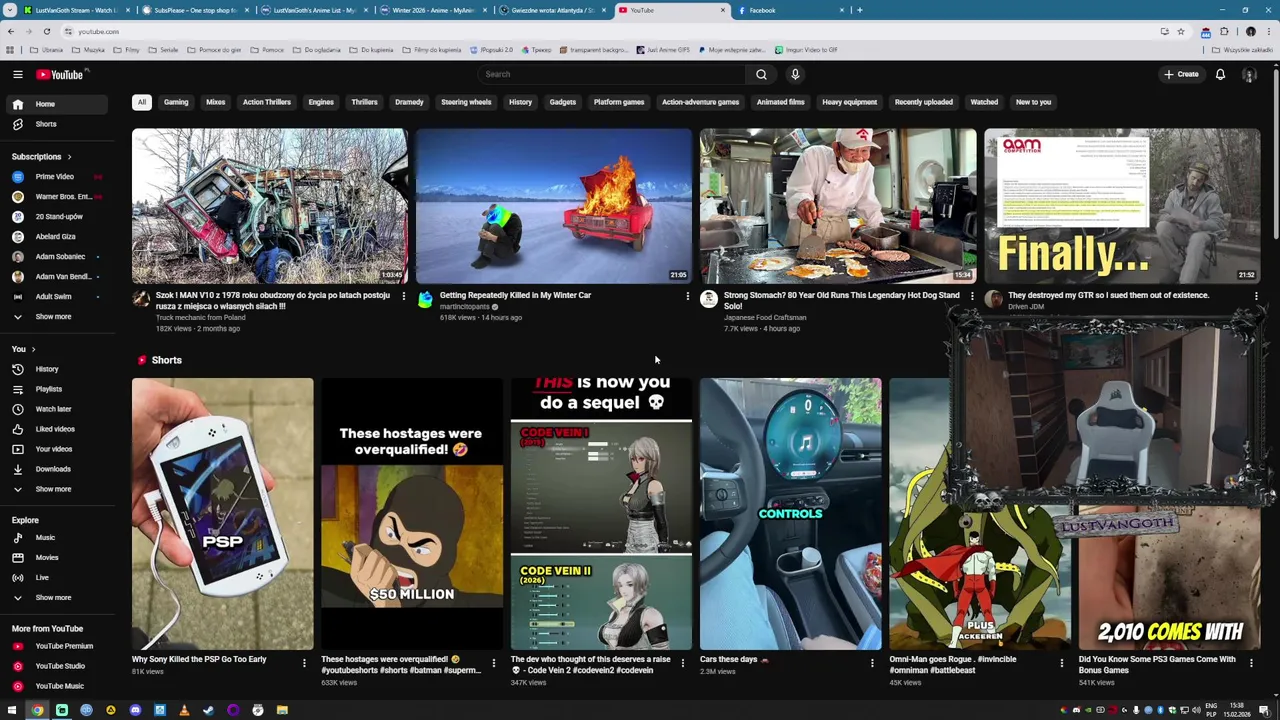Open more options for hot dog stand video
The width and height of the screenshot is (1280, 720).
pos(971,296)
